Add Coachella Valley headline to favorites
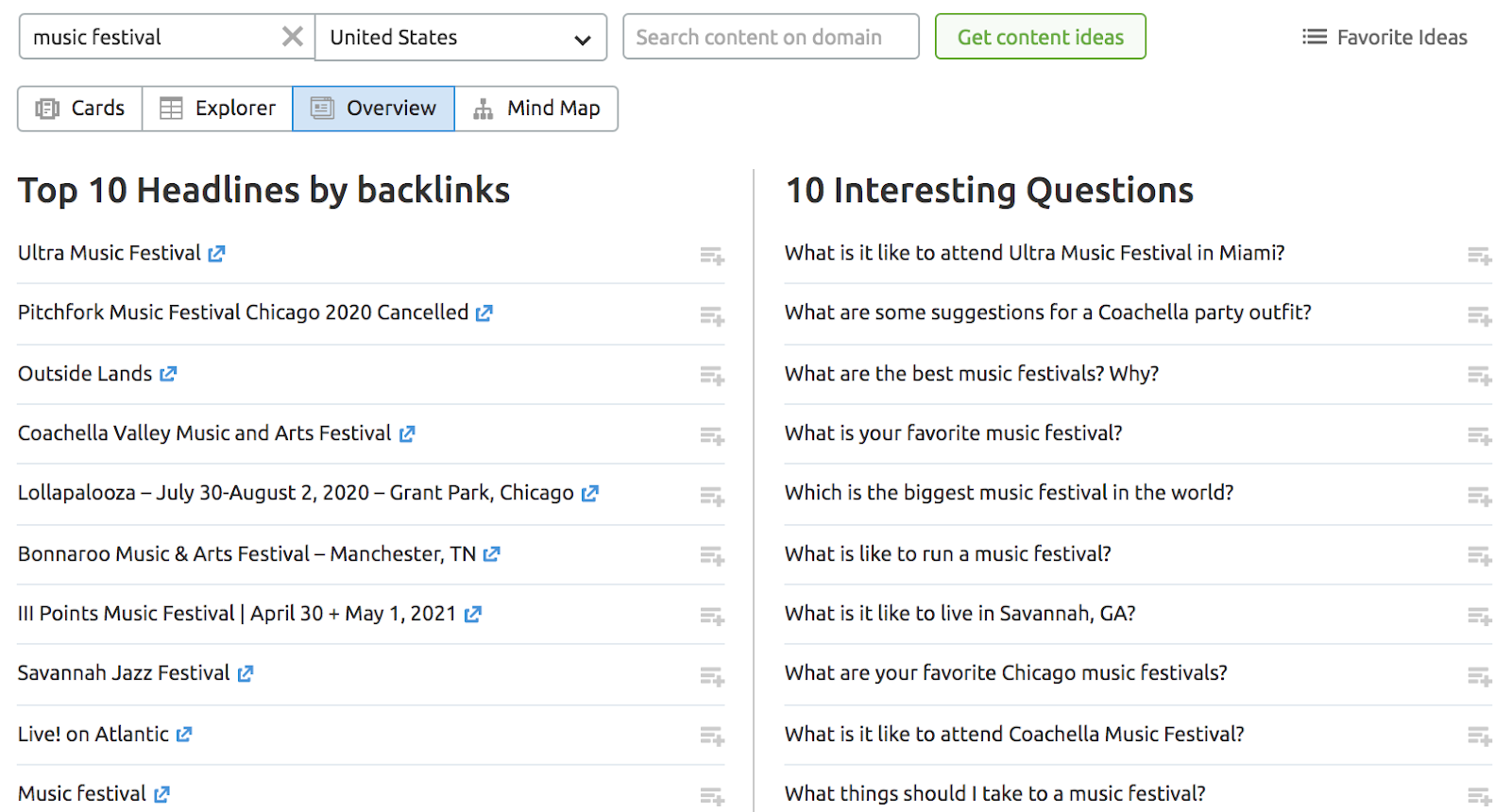 coord(712,436)
